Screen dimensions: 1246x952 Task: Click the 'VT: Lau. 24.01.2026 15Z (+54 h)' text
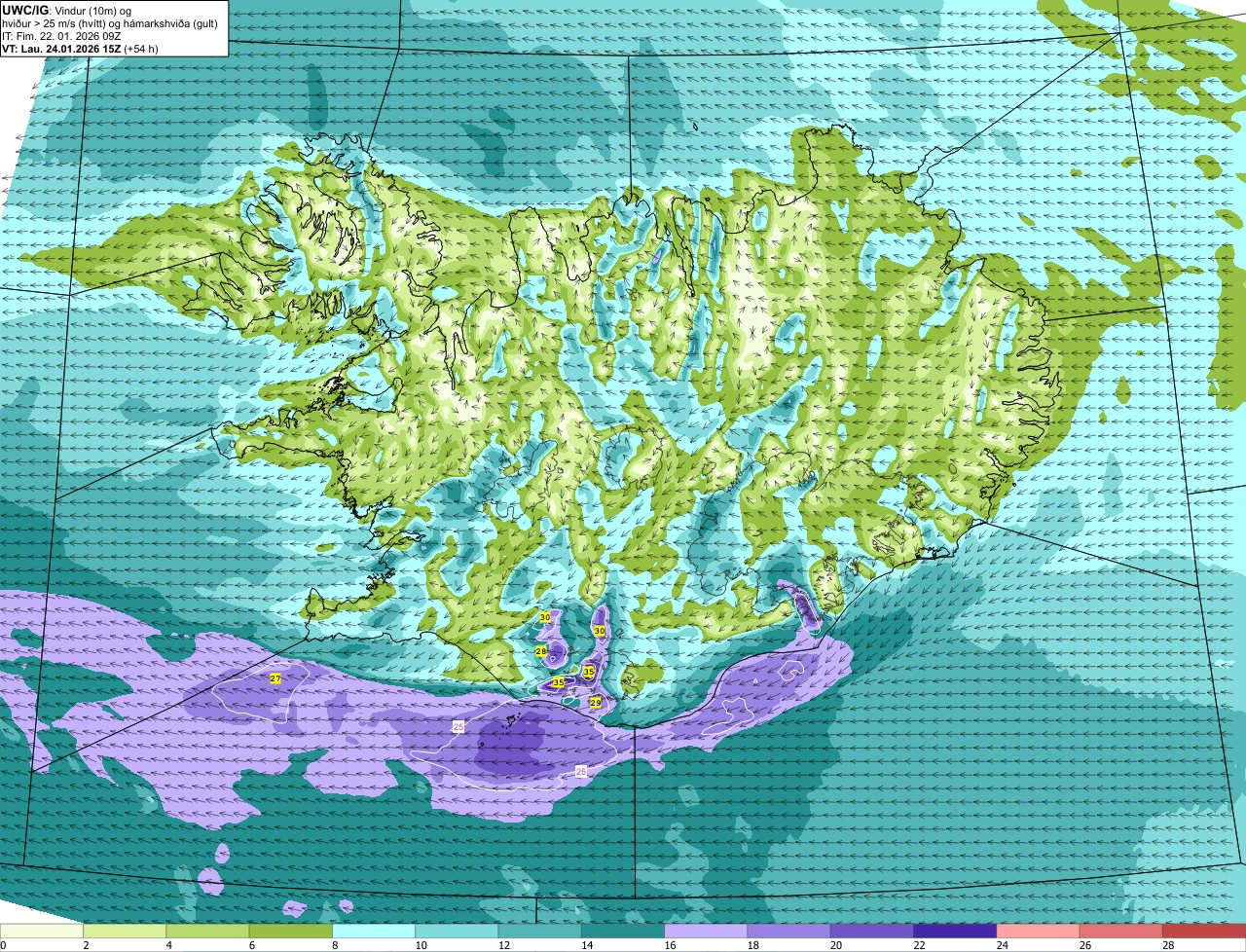tap(80, 49)
